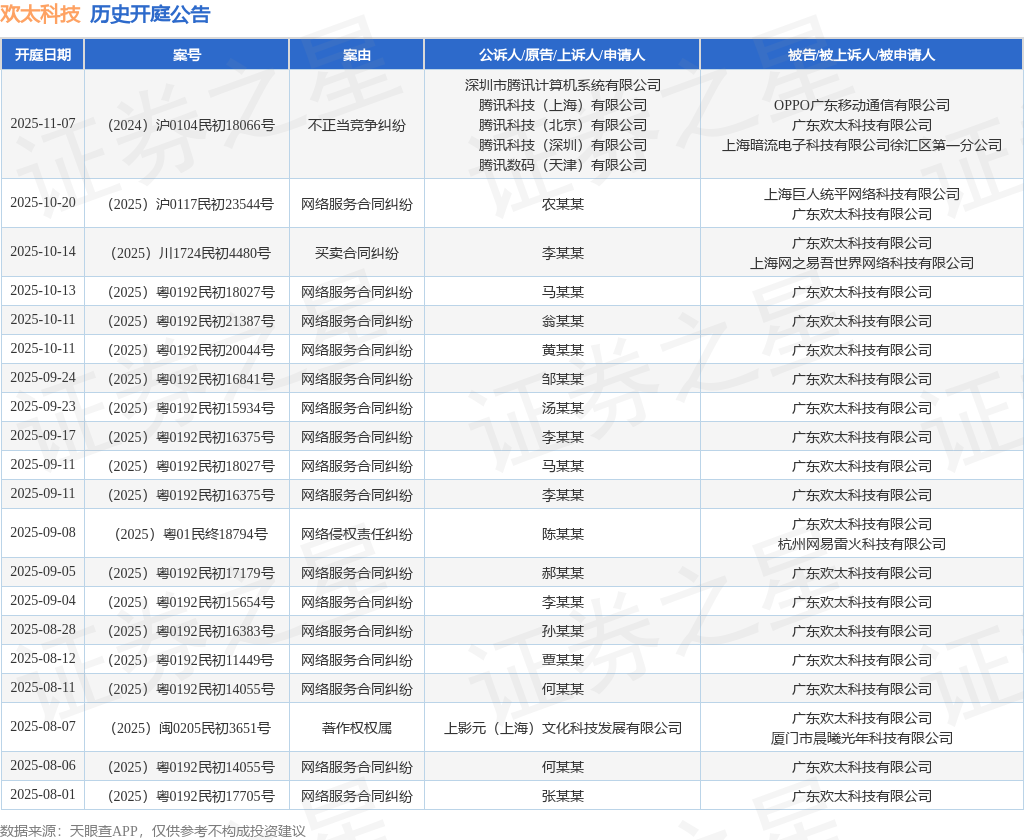This screenshot has width=1024, height=840.
Task: Click defendant OPPO广东移动通信有限公司
Action: click(861, 105)
